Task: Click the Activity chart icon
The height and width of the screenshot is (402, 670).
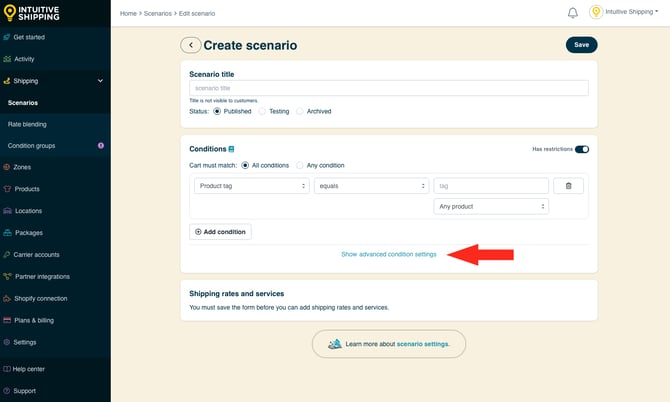Action: 7,59
